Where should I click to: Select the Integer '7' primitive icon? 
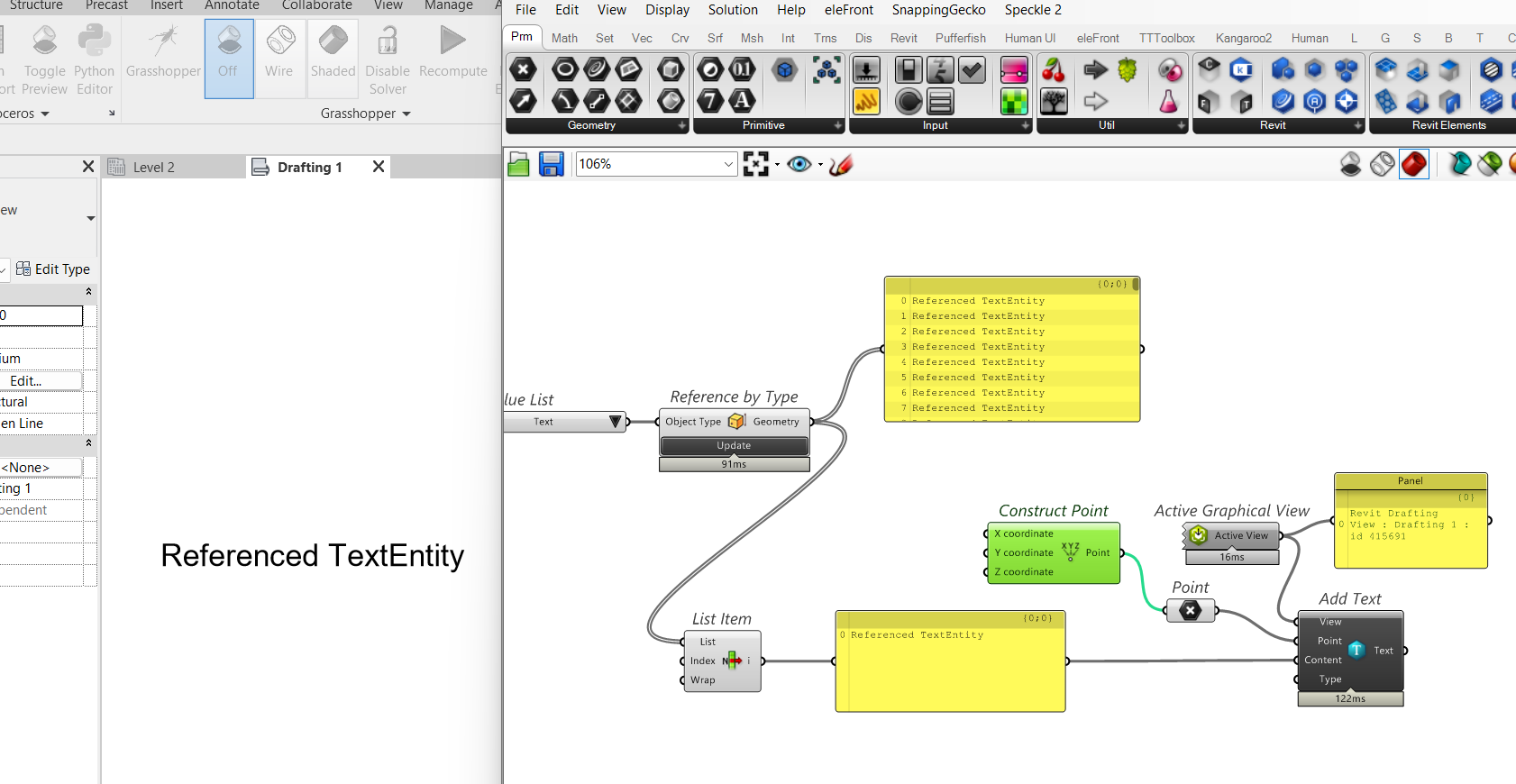pyautogui.click(x=710, y=101)
